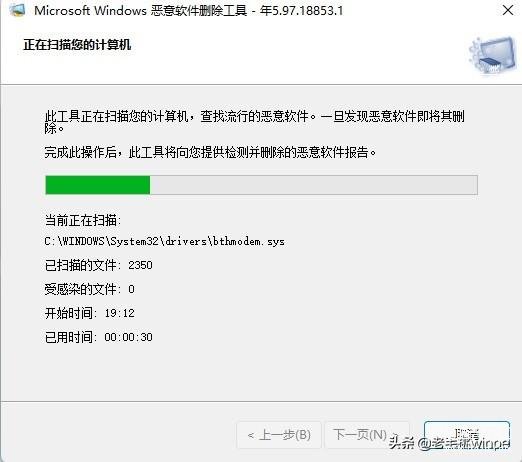Click the version number 5.97.18853.1 in title
The width and height of the screenshot is (522, 462).
307,11
